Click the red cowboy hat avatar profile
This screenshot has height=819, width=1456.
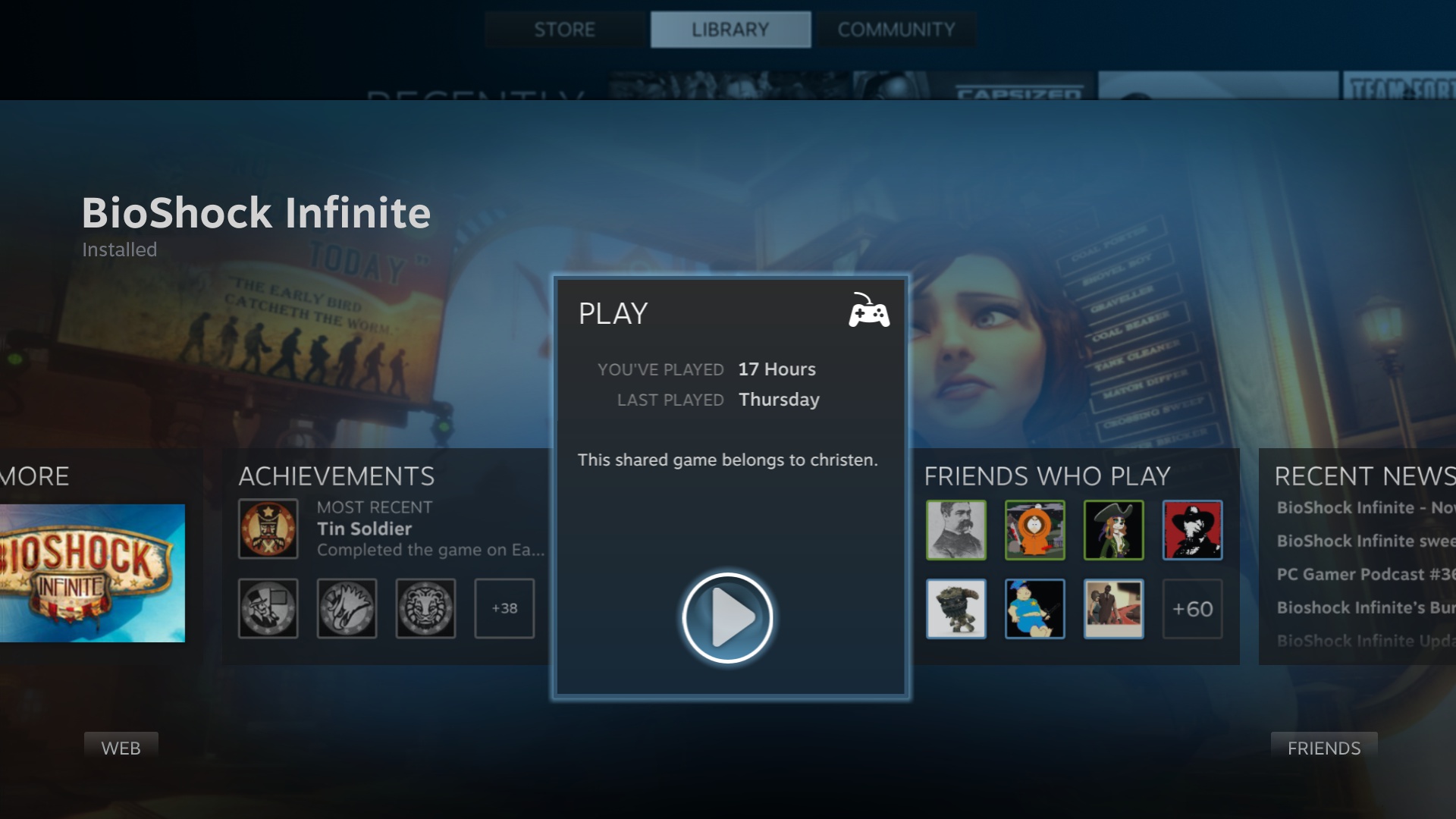tap(1192, 530)
